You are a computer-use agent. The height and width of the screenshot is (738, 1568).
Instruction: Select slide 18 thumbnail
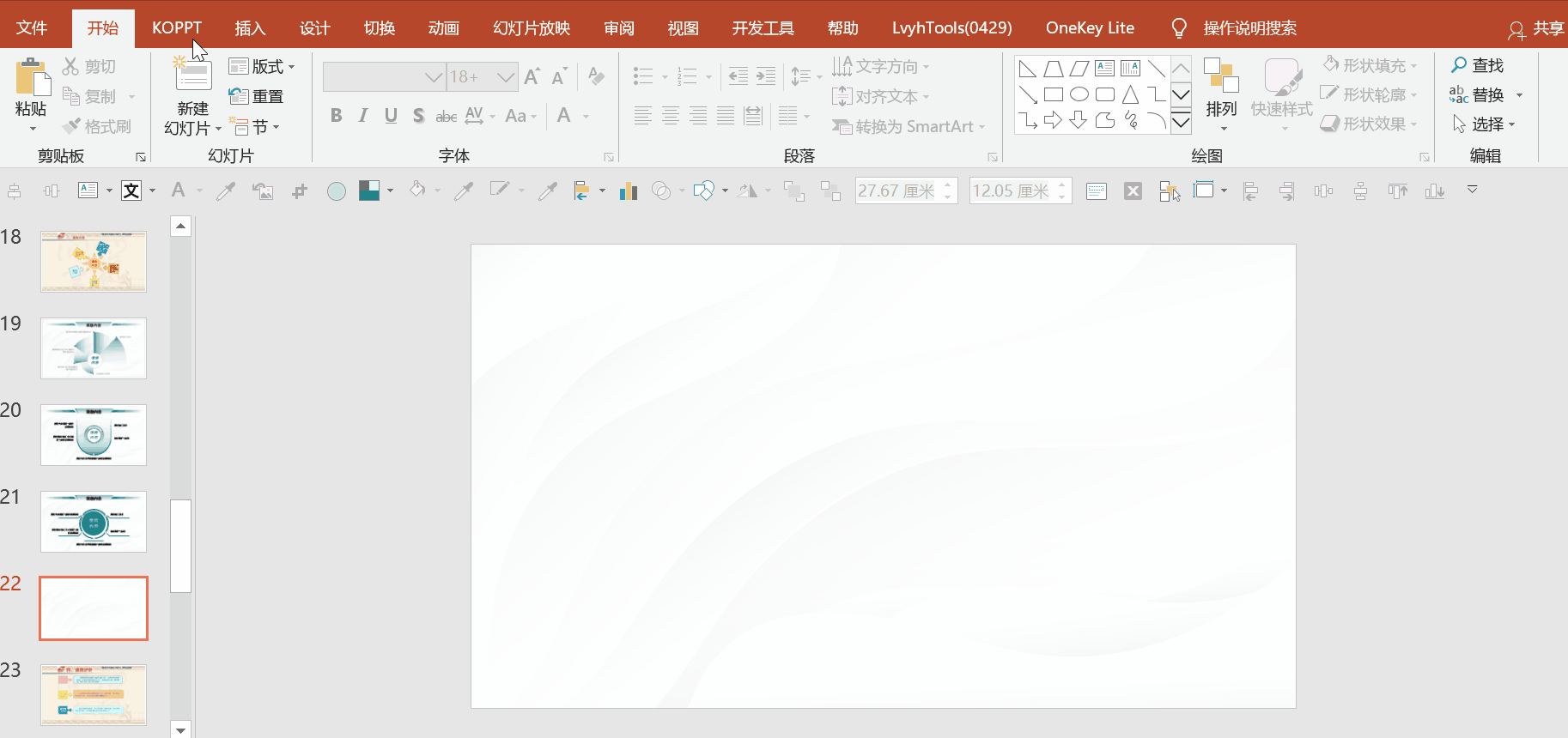[x=94, y=261]
